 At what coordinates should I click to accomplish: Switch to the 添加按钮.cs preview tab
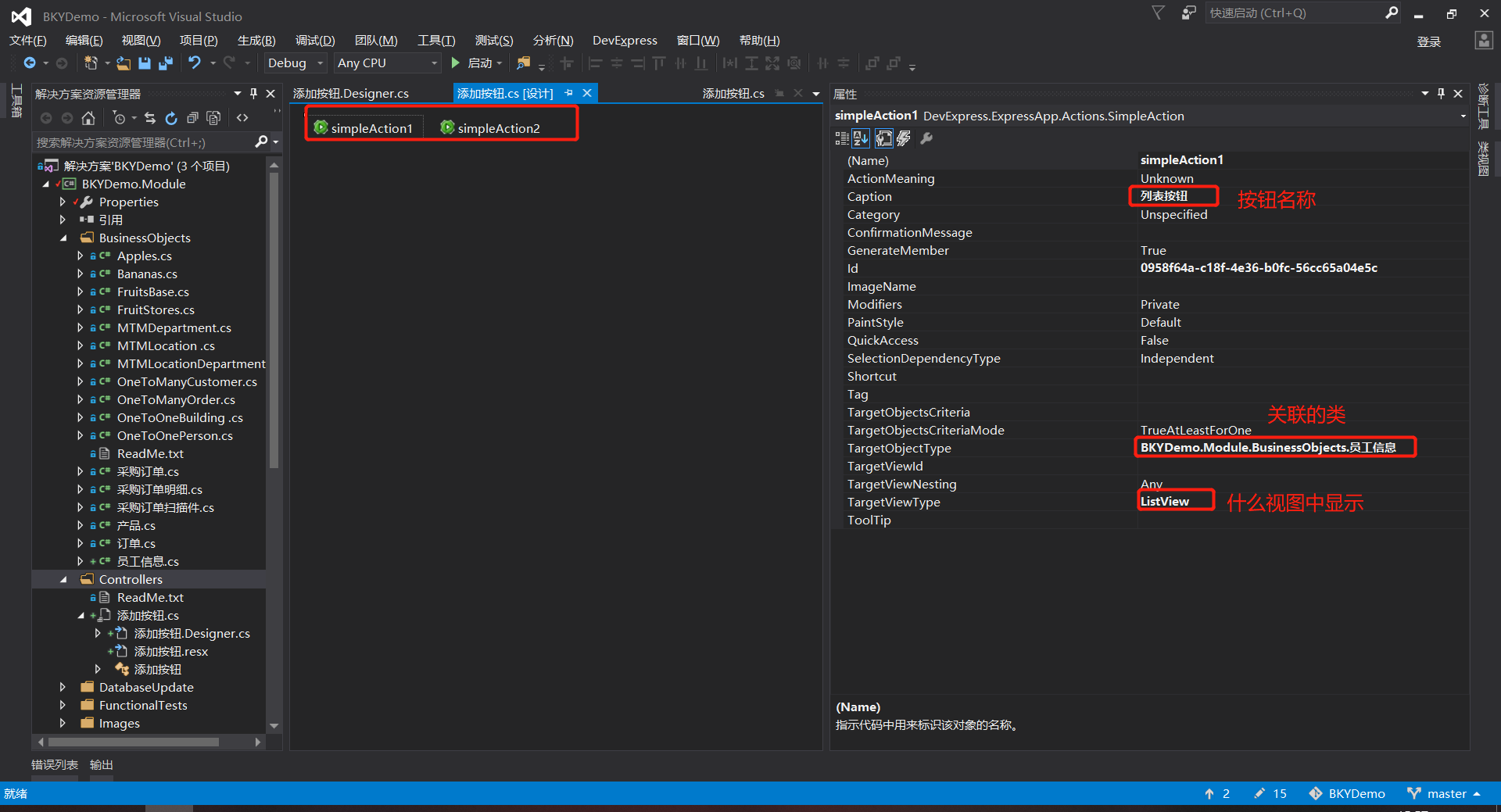733,94
